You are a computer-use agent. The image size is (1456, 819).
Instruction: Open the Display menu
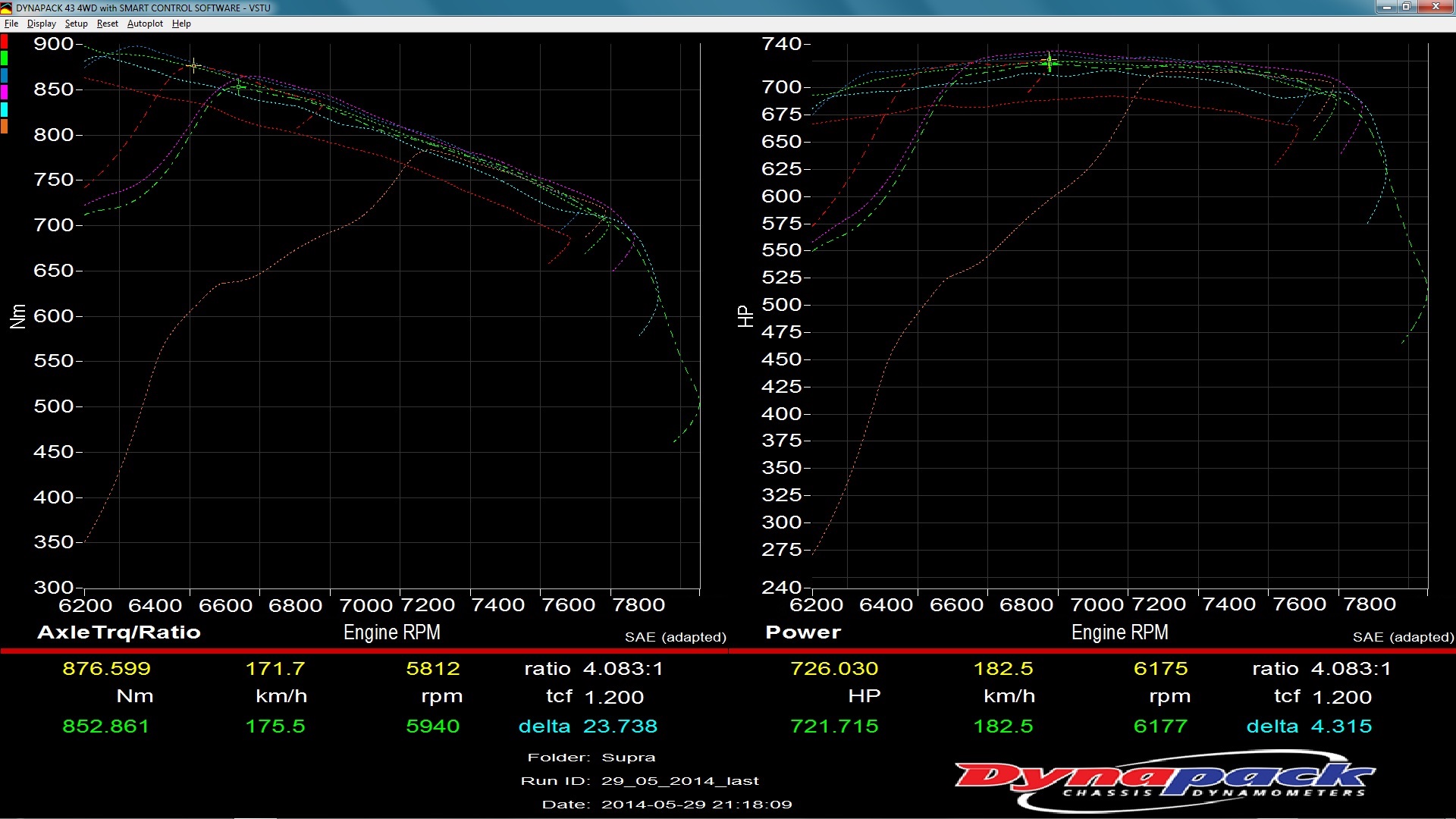42,24
